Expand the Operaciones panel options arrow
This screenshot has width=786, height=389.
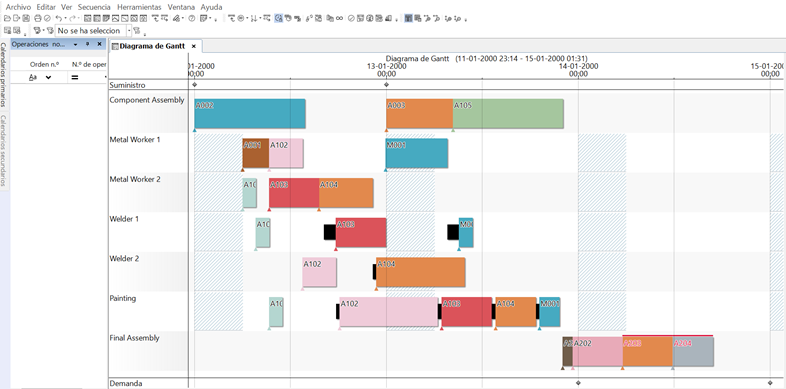pos(75,44)
